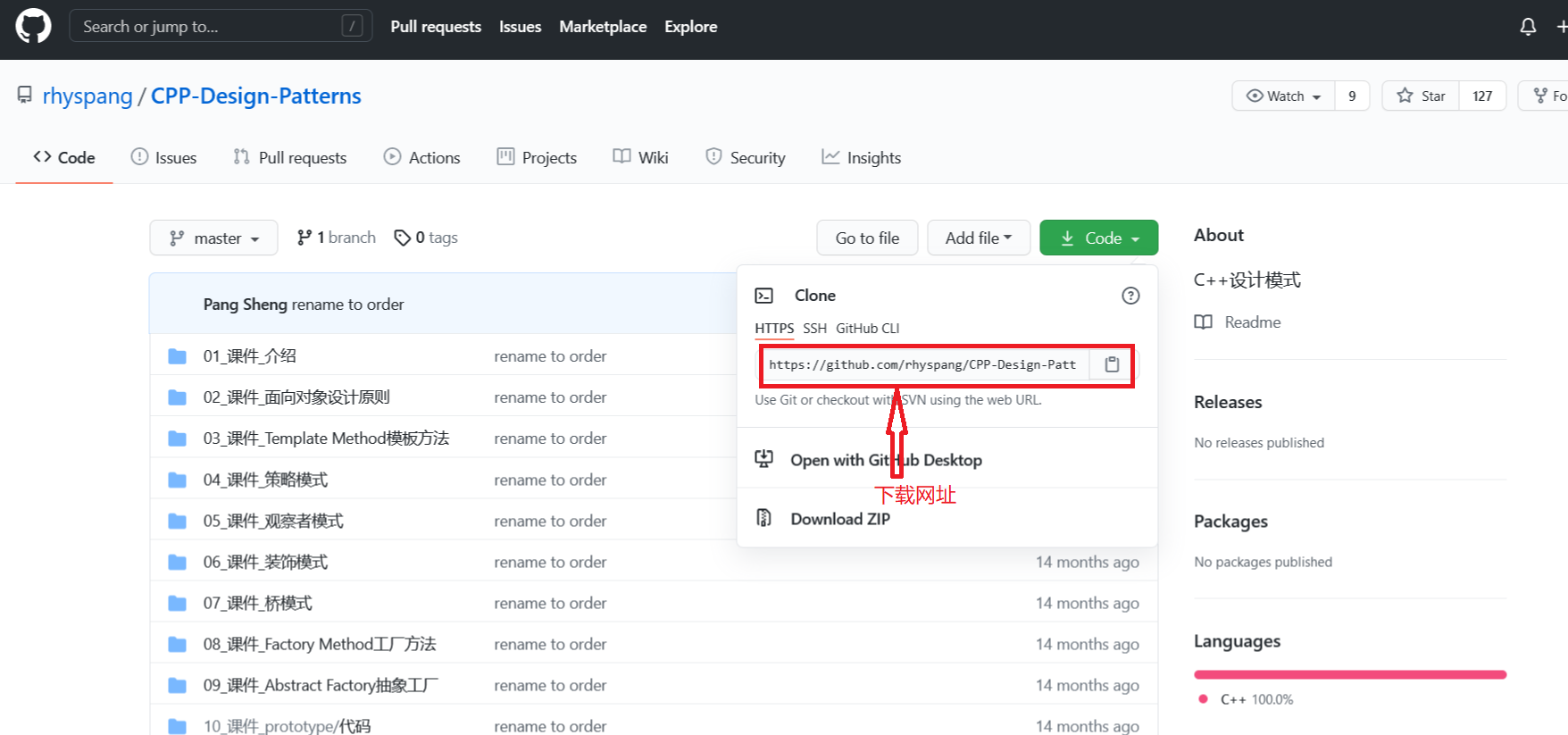Screen dimensions: 1568x735
Task: Switch to the Issues tab
Action: [x=164, y=157]
